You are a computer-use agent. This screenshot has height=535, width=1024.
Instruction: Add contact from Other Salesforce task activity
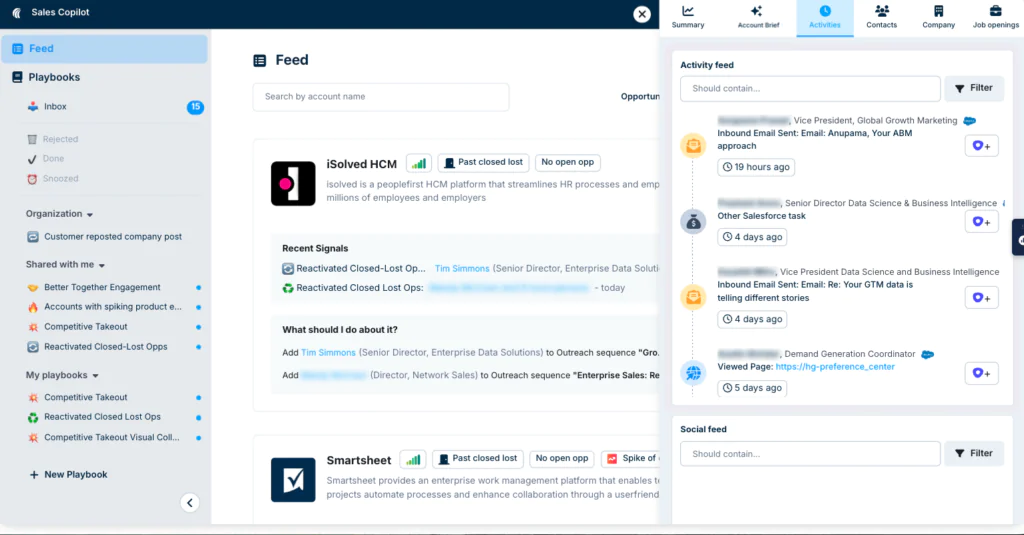click(x=982, y=222)
